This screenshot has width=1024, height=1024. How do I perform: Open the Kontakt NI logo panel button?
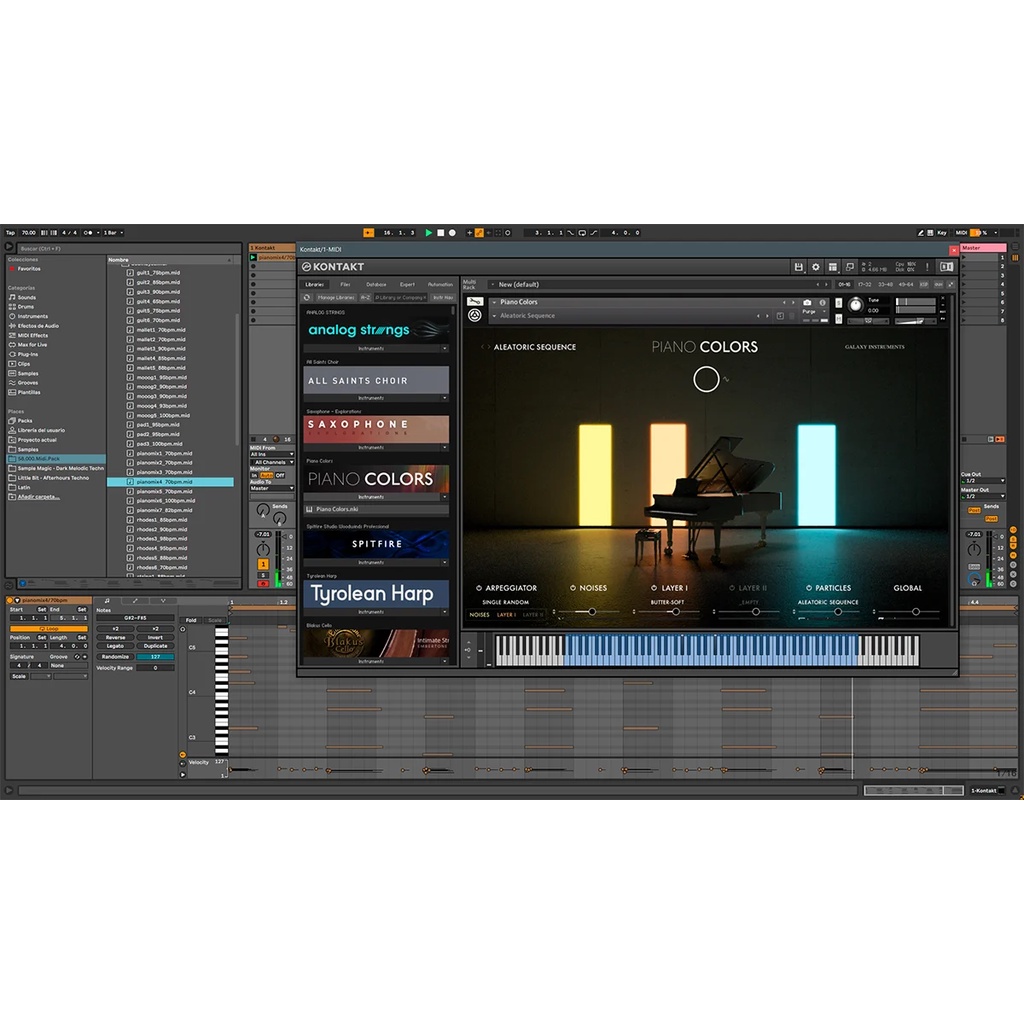[x=946, y=267]
